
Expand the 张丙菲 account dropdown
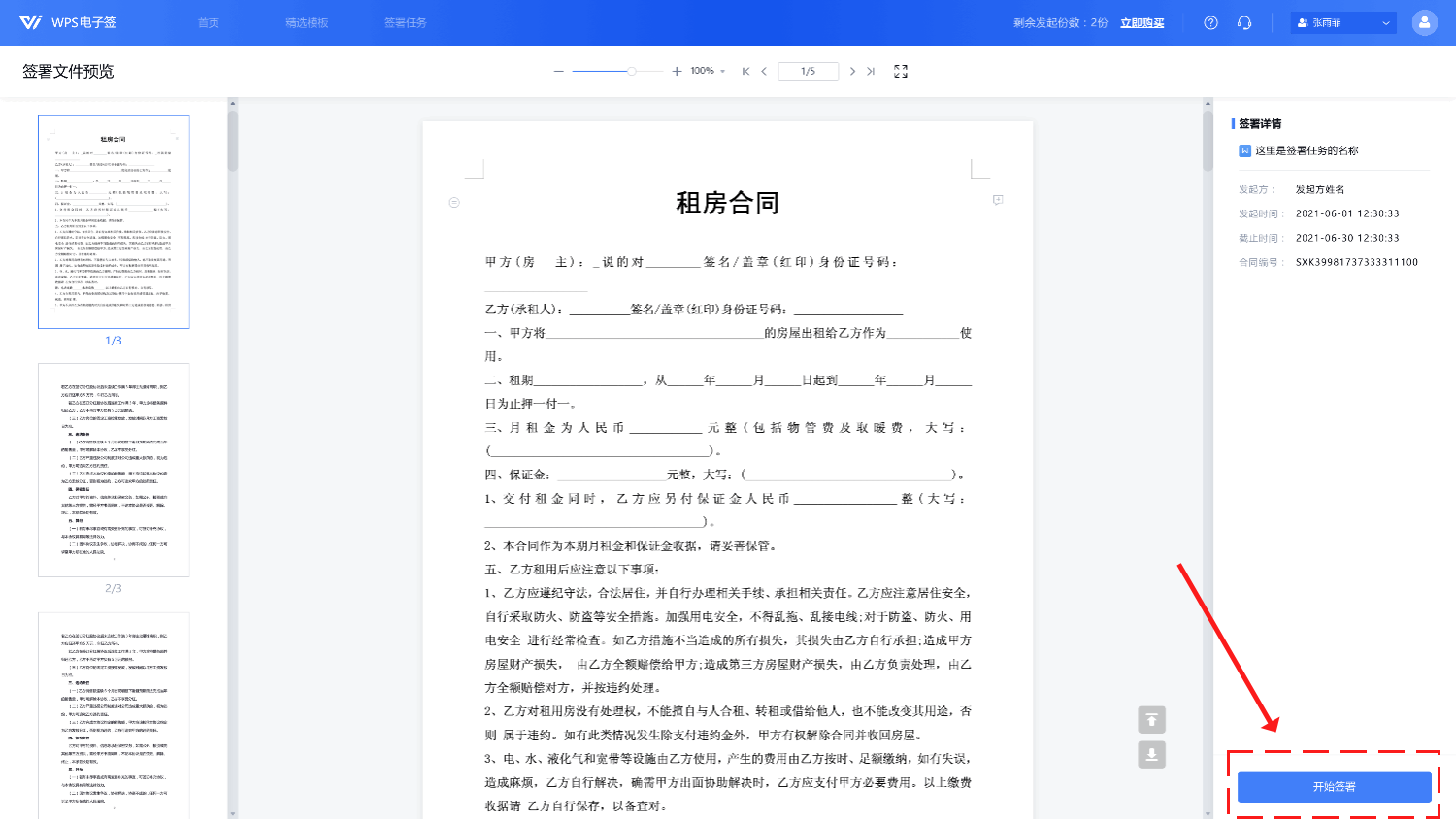[1343, 22]
